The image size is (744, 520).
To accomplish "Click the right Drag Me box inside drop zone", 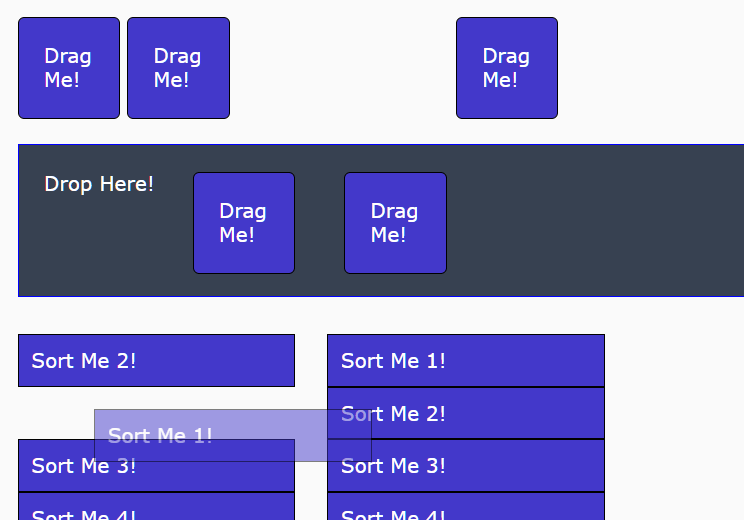I will point(395,223).
